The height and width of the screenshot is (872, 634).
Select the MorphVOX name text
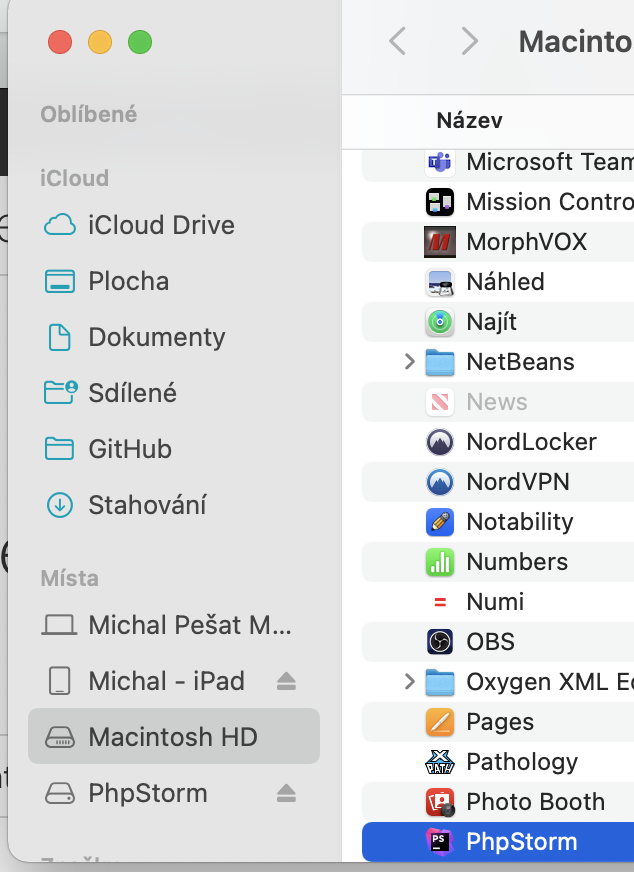[527, 242]
